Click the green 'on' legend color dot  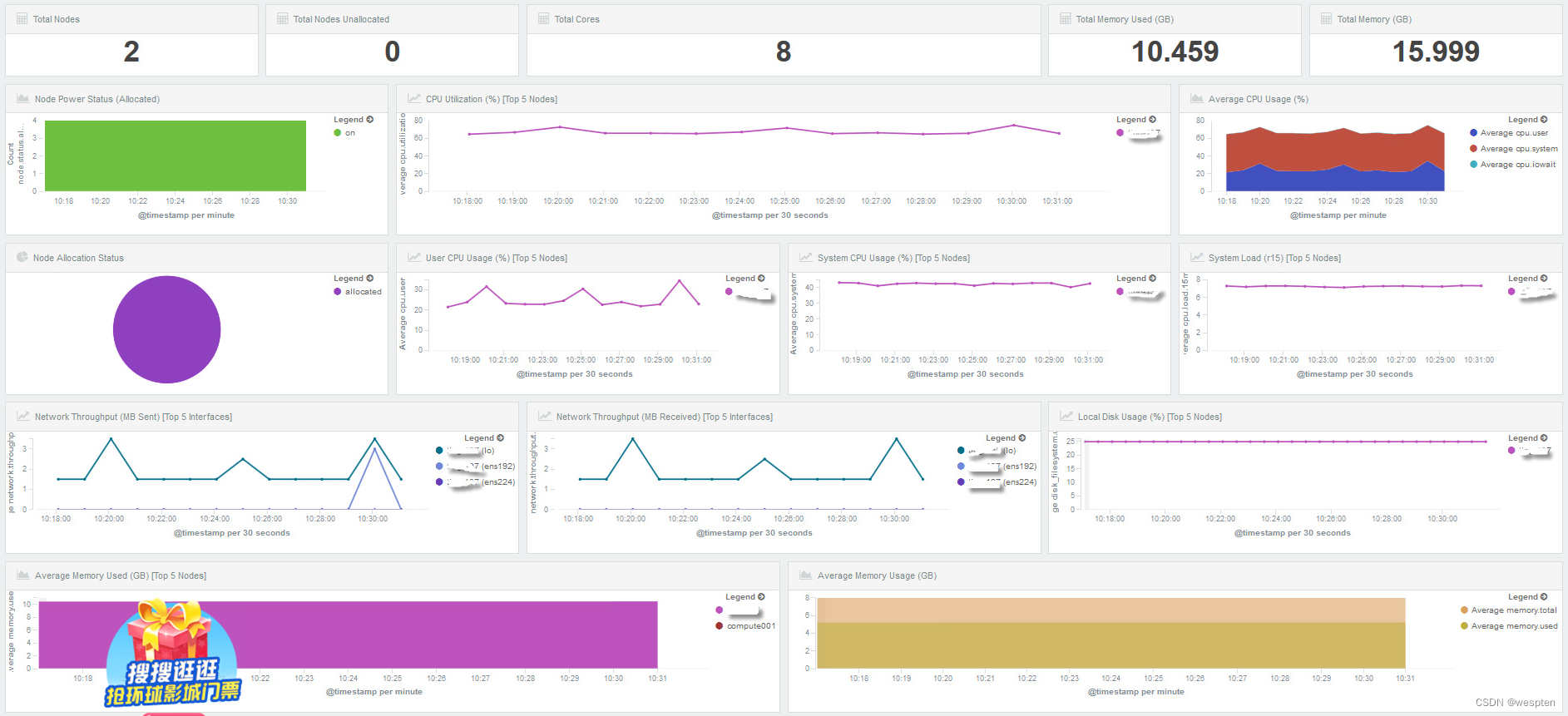[x=338, y=133]
